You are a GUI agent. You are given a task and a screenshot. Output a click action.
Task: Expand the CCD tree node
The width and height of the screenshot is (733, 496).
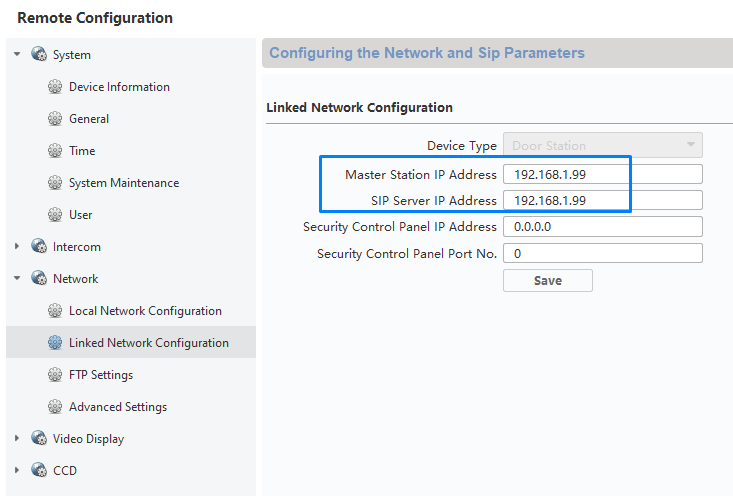17,470
